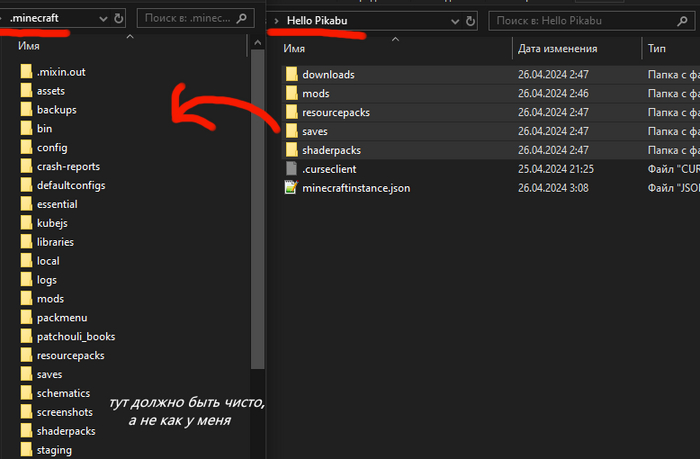Select saves folder icon in .minecraft window
The width and height of the screenshot is (700, 459).
coord(26,374)
